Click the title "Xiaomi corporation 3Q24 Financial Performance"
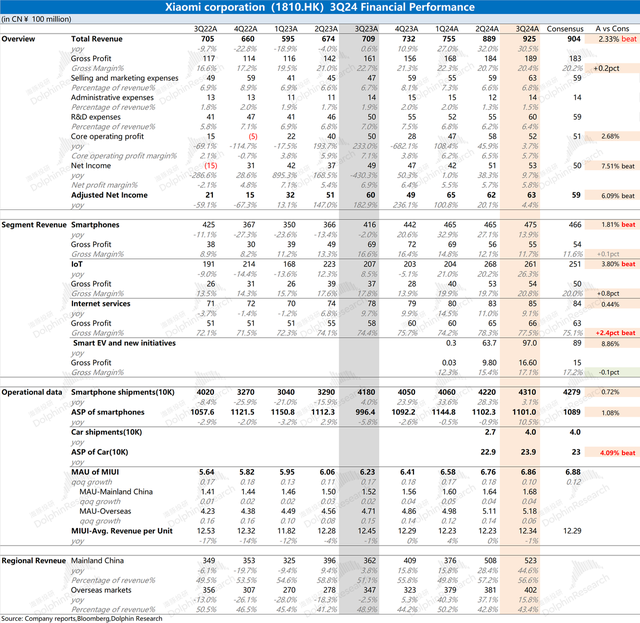Image resolution: width=640 pixels, height=623 pixels. 319,8
